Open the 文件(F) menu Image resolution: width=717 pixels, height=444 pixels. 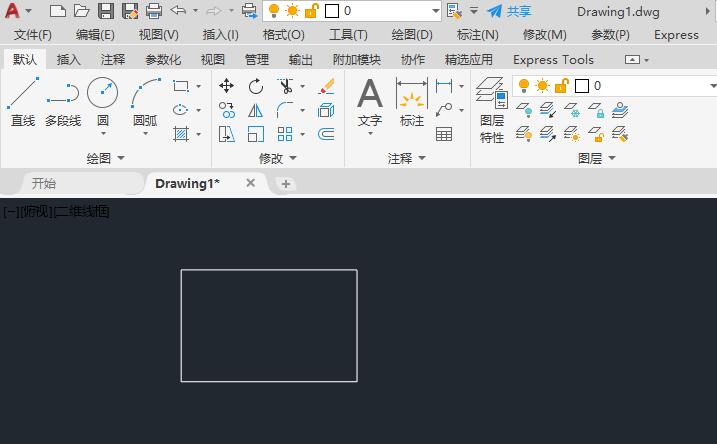pyautogui.click(x=32, y=35)
